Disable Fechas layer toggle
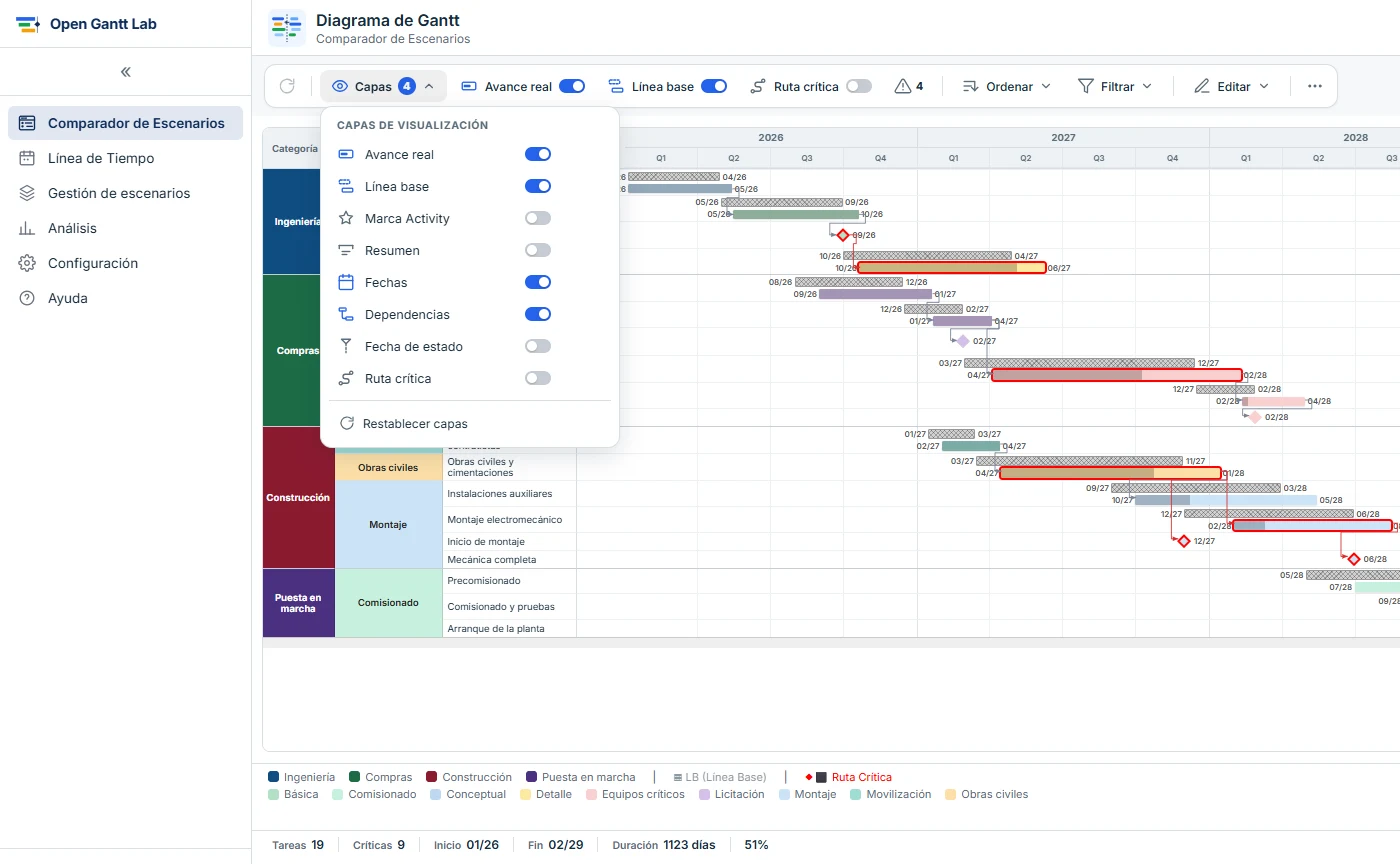 click(538, 282)
